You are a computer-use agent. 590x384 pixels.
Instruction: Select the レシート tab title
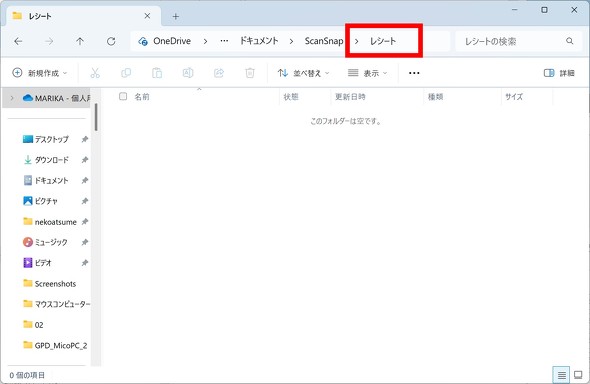coord(40,16)
